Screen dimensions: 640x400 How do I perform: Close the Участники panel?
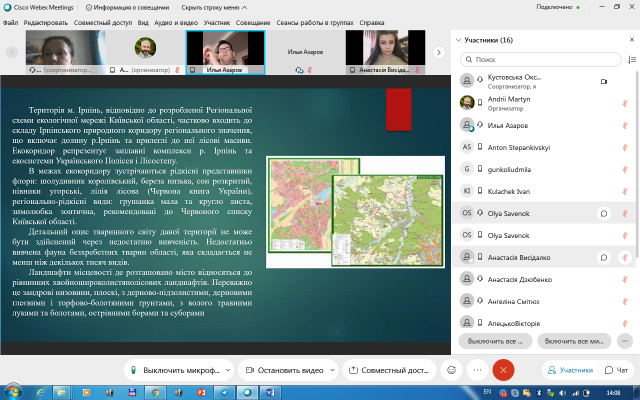click(631, 40)
